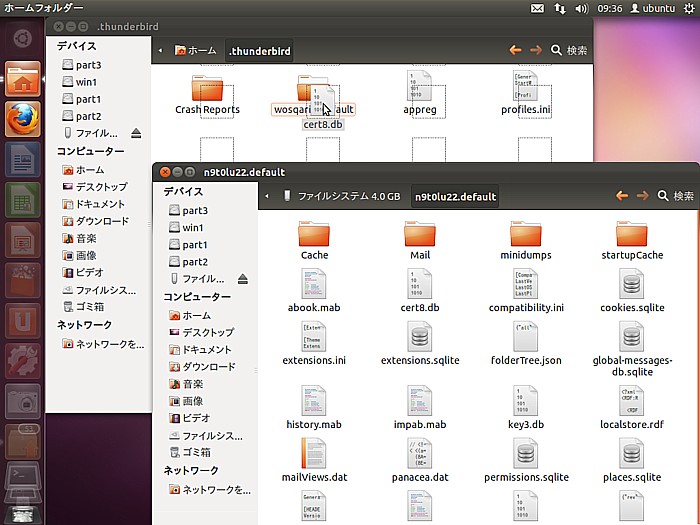700x525 pixels.
Task: Go back in n9t0lu22.default window
Action: click(622, 196)
